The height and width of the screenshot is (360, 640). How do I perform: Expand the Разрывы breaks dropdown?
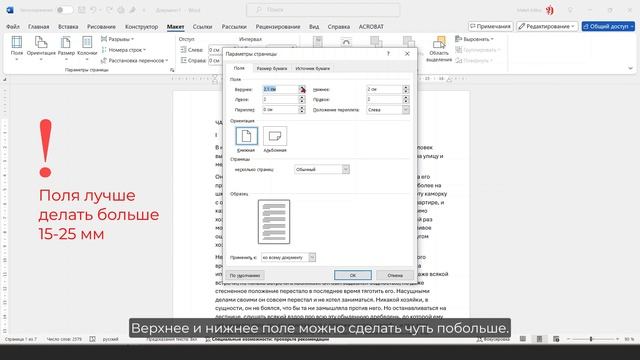coord(118,39)
